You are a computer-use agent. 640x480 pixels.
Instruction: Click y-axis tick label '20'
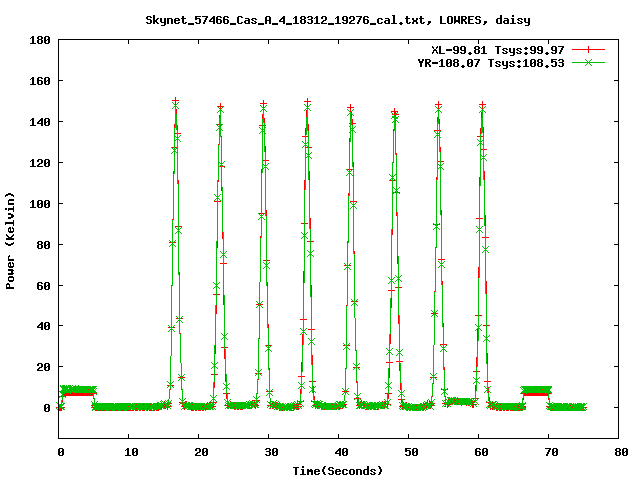click(x=43, y=367)
